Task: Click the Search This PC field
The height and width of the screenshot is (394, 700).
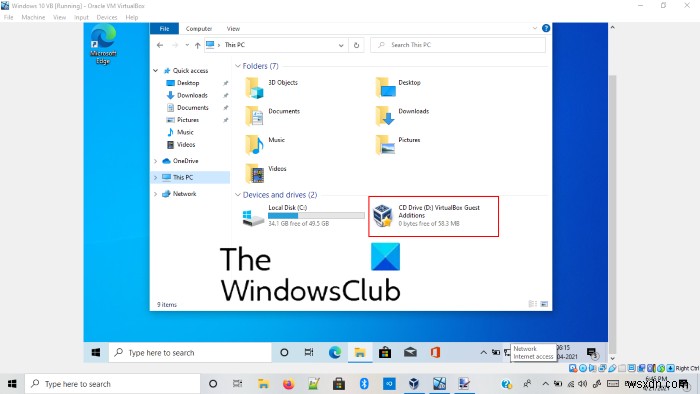Action: tap(458, 45)
